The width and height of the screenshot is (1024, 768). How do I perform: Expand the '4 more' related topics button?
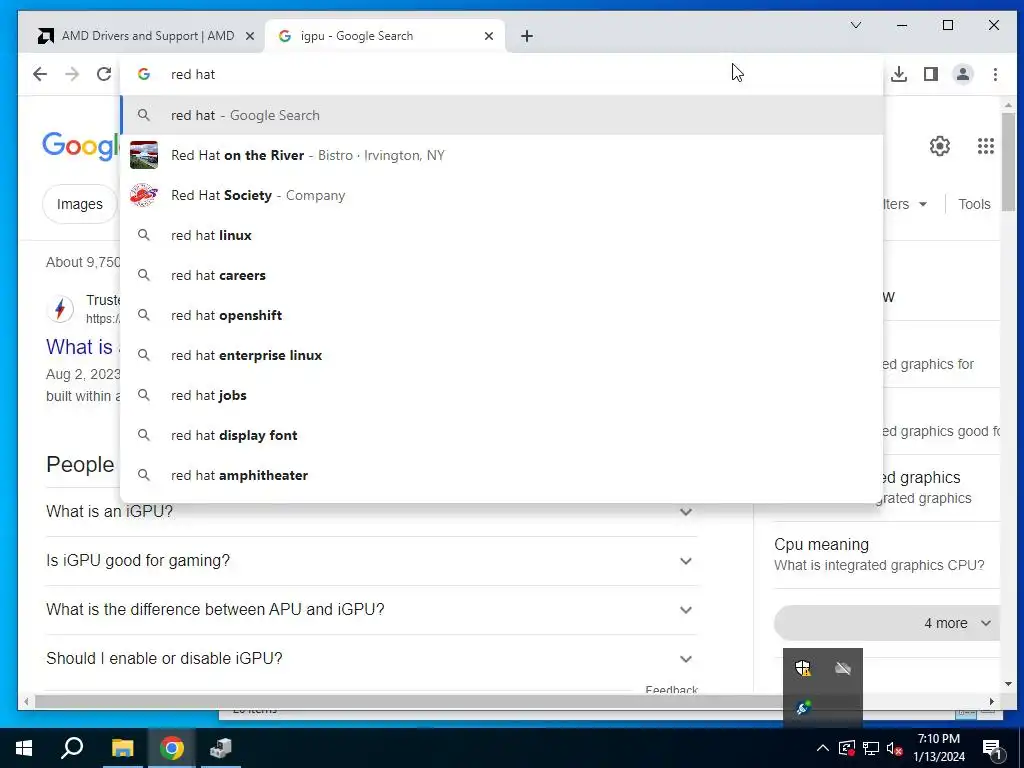click(887, 623)
